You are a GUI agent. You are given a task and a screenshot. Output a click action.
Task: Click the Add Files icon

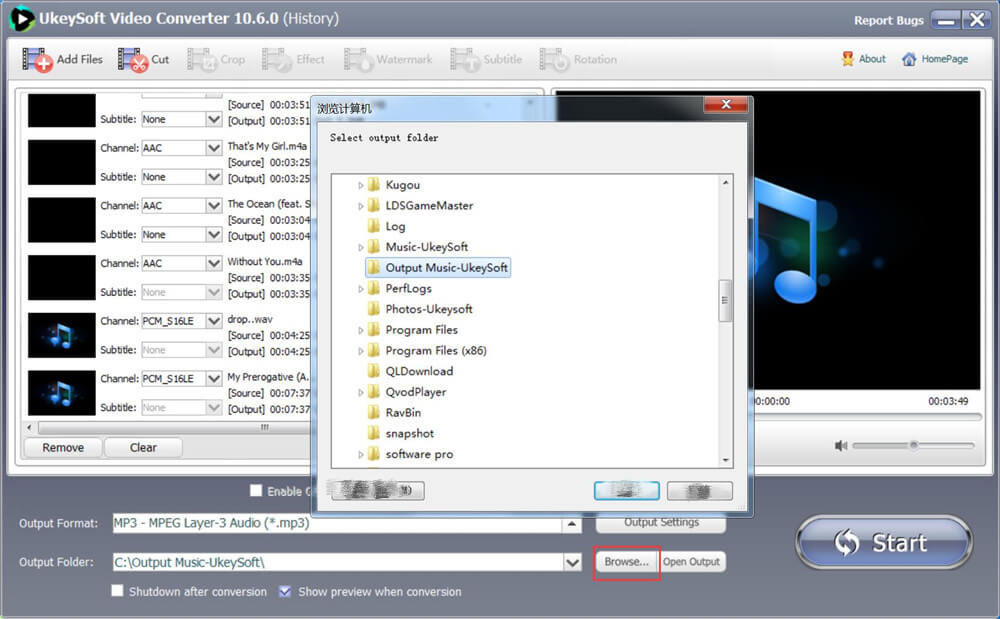62,59
